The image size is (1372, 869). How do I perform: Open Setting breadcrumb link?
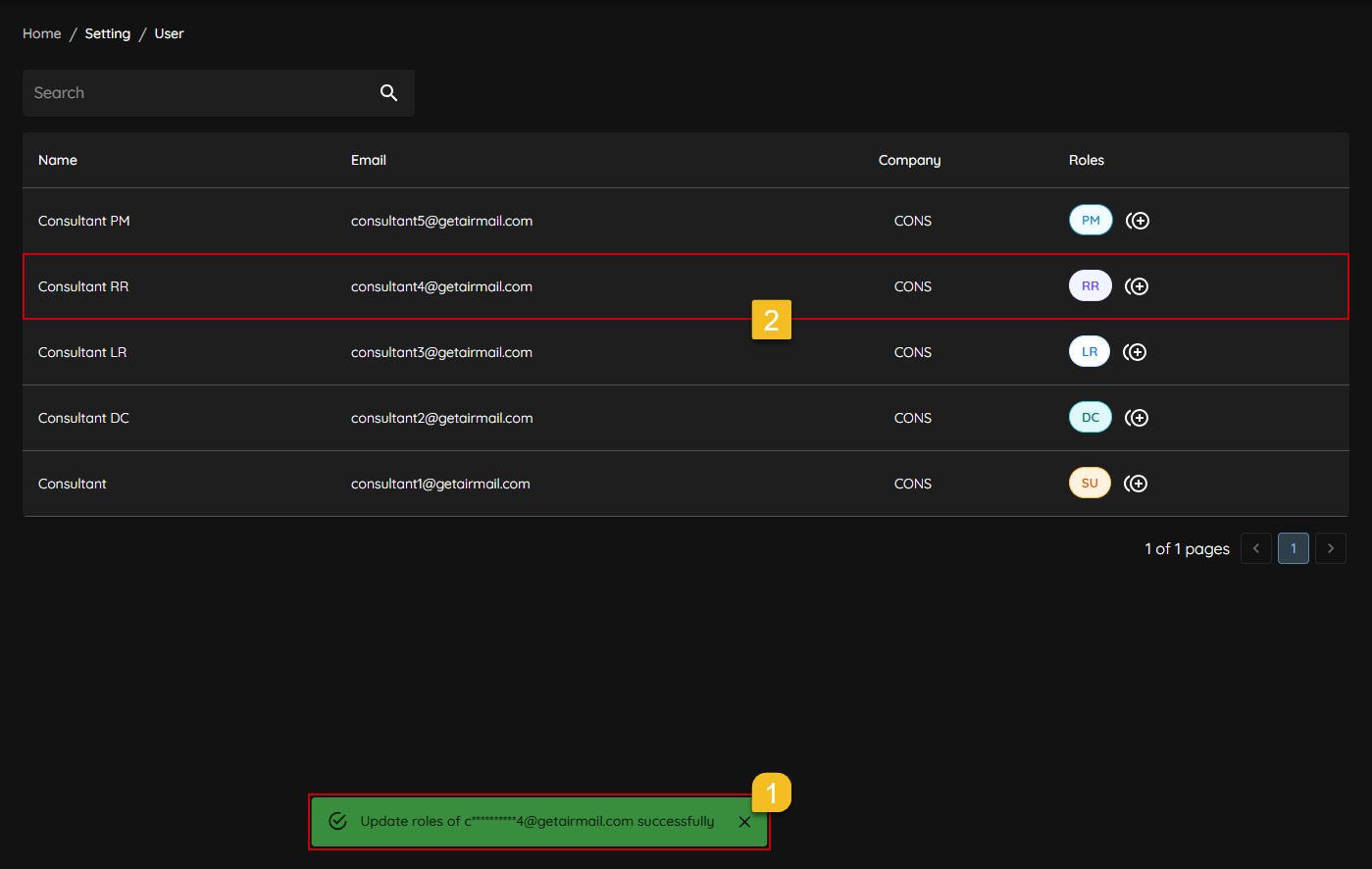click(x=108, y=33)
